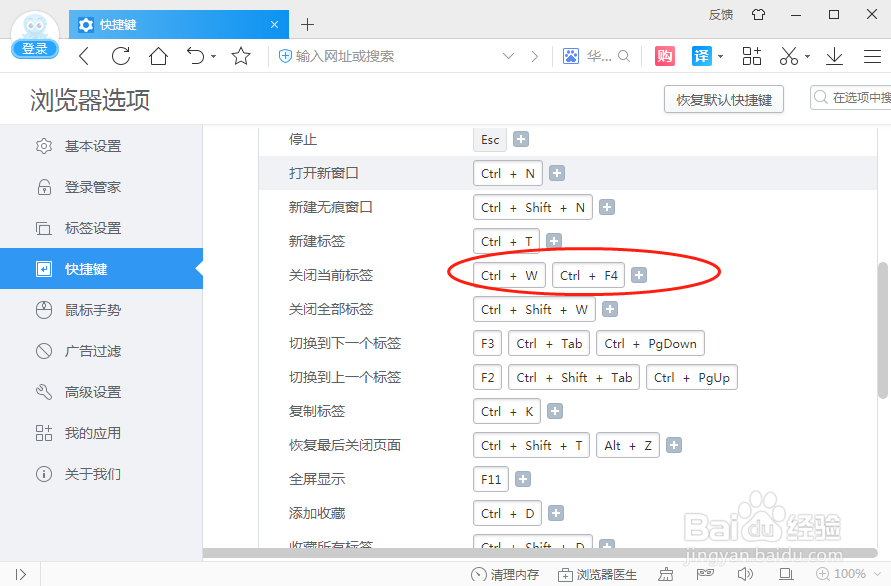This screenshot has width=891, height=586.
Task: Add shortcut for 新建标签 plus icon
Action: click(554, 241)
